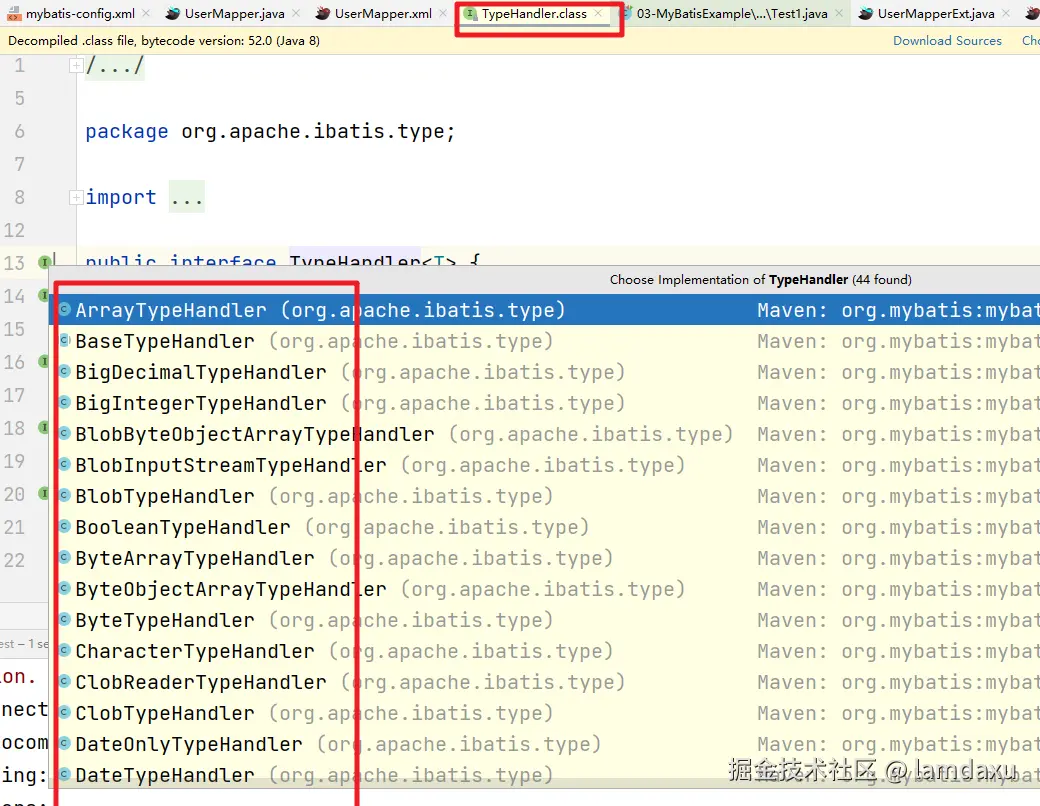The width and height of the screenshot is (1040, 806).
Task: Select BlobTypeHandler implementation
Action: click(545, 496)
